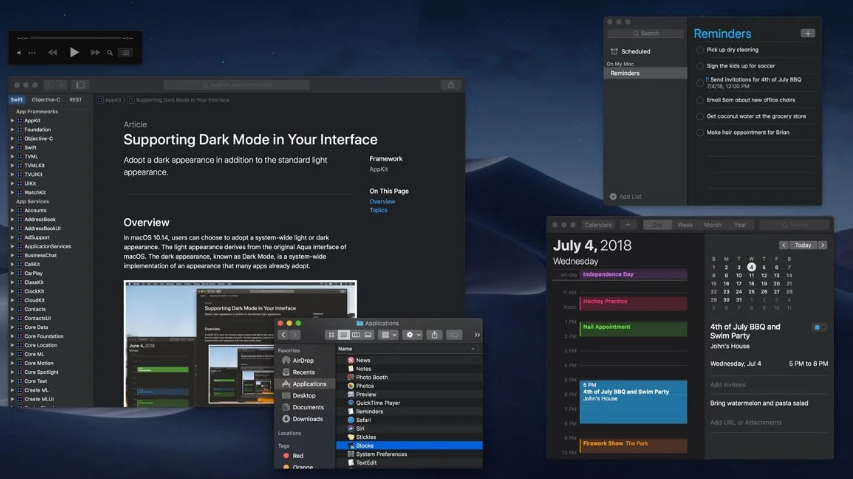853x479 pixels.
Task: Click the Today button in Calendar
Action: [x=803, y=245]
